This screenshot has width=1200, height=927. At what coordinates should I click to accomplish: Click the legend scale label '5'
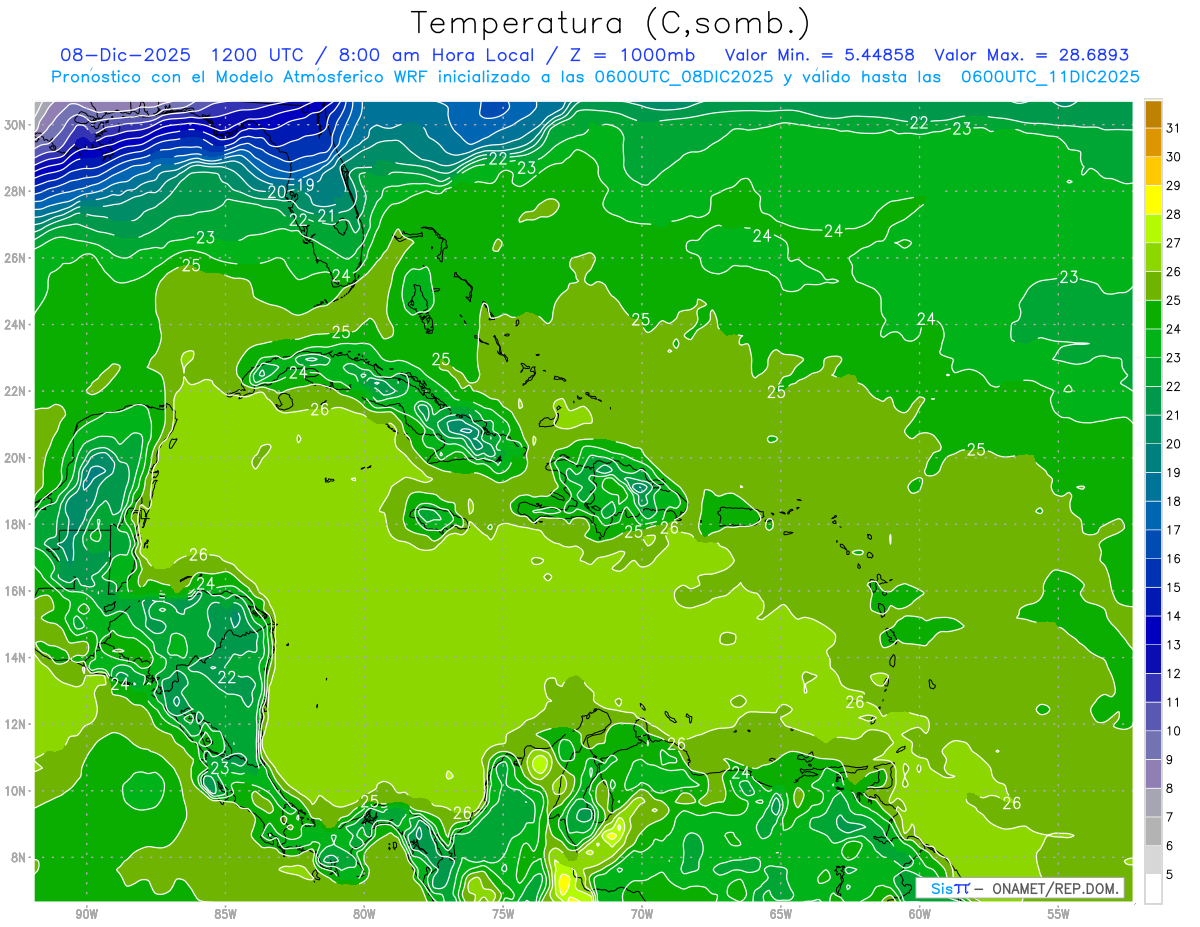pyautogui.click(x=1170, y=875)
